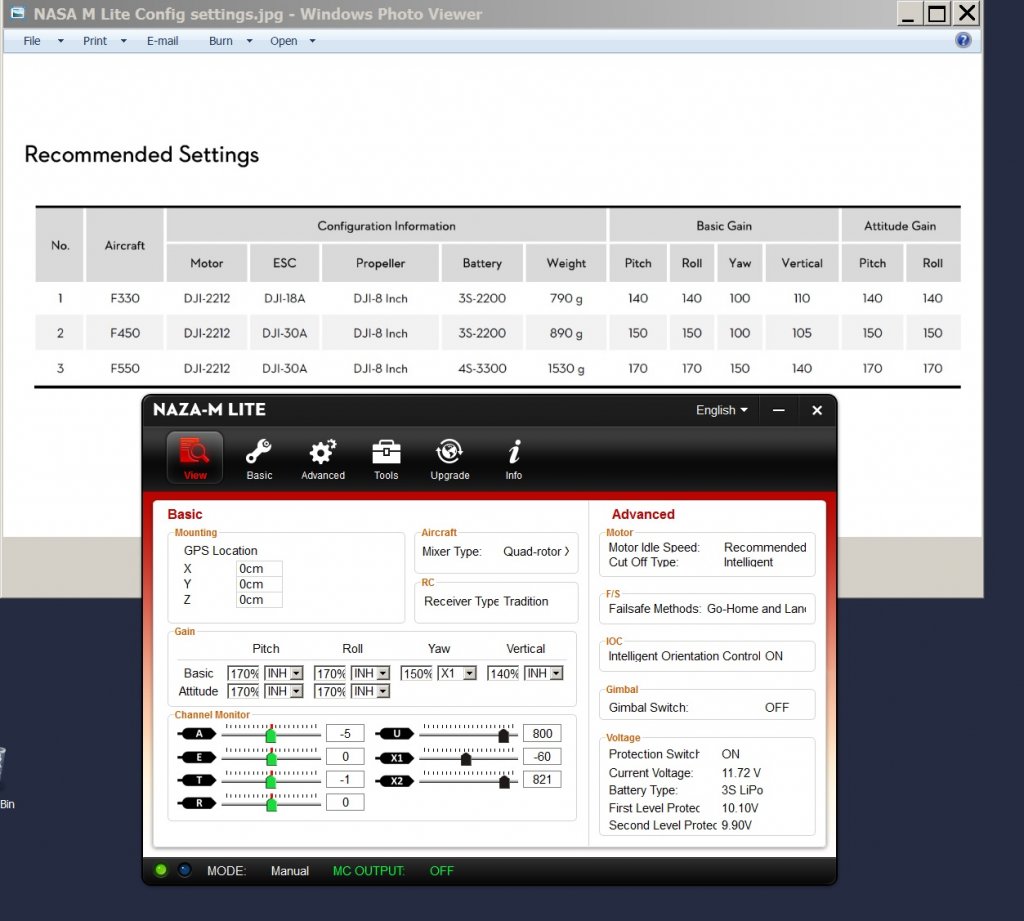1024x921 pixels.
Task: Click the Manual mode status text
Action: coord(290,871)
